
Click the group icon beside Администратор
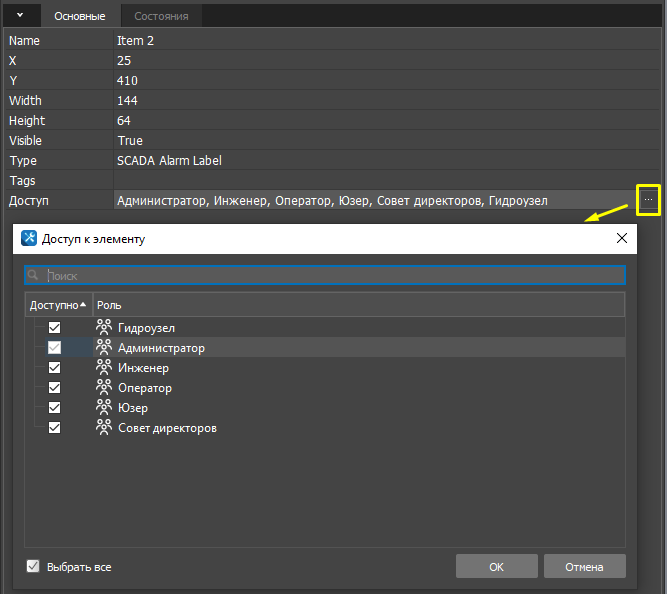pos(103,348)
